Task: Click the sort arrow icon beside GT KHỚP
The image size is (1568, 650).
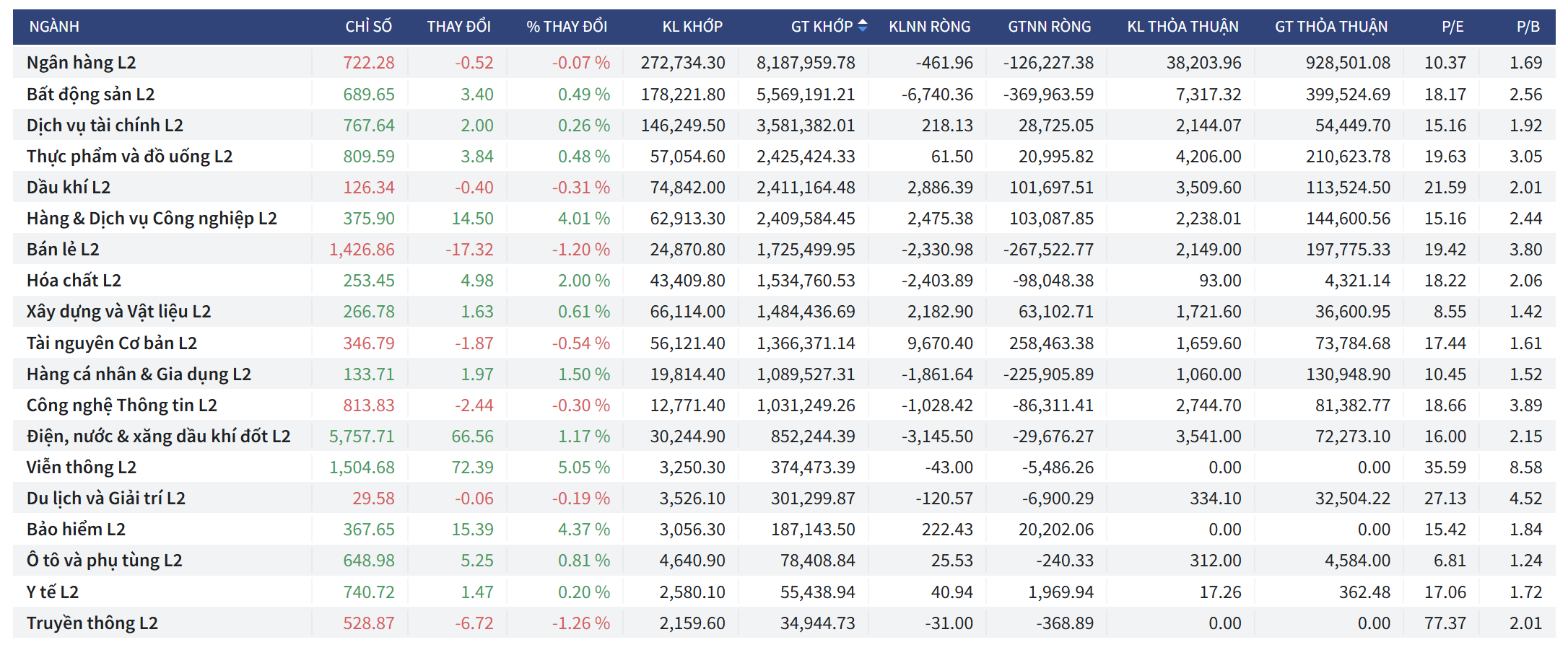Action: (862, 26)
